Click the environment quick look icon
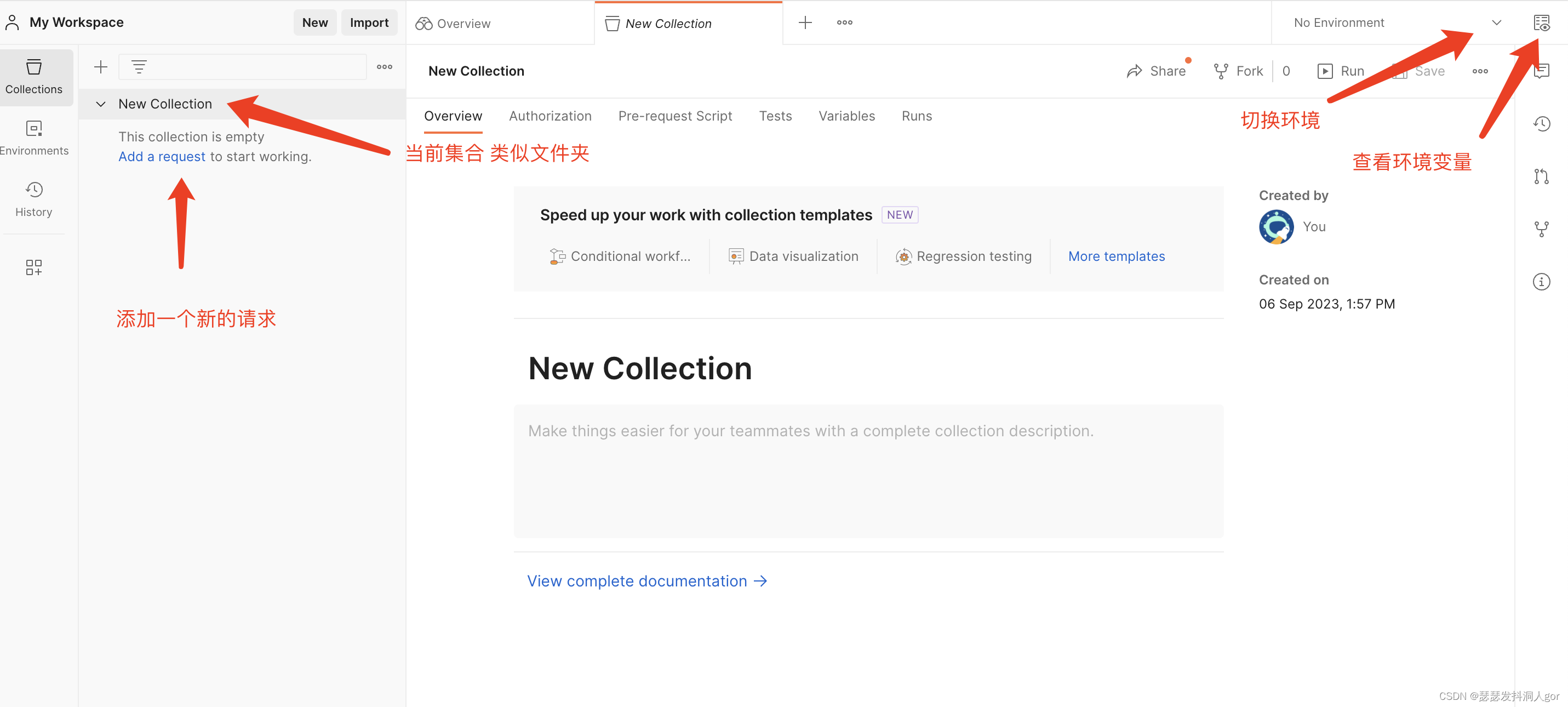This screenshot has height=707, width=1568. pyautogui.click(x=1541, y=23)
